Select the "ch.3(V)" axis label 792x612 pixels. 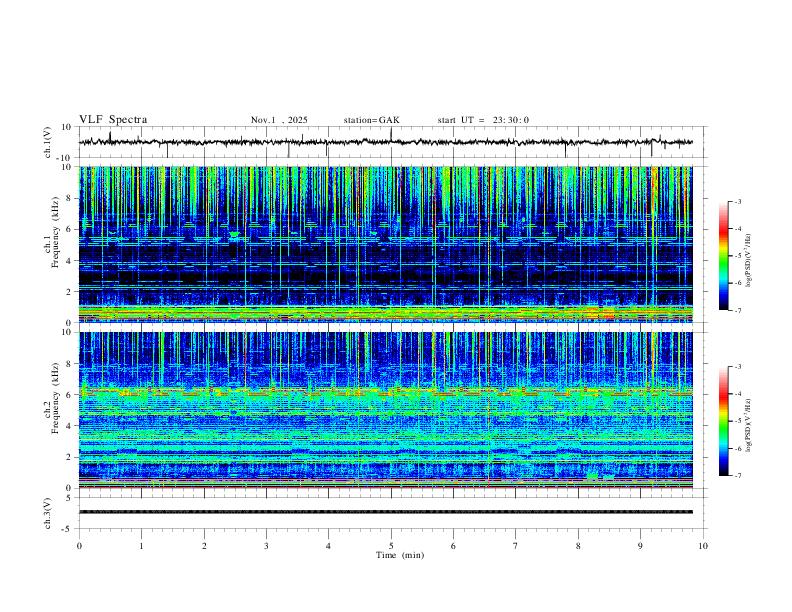tap(48, 513)
